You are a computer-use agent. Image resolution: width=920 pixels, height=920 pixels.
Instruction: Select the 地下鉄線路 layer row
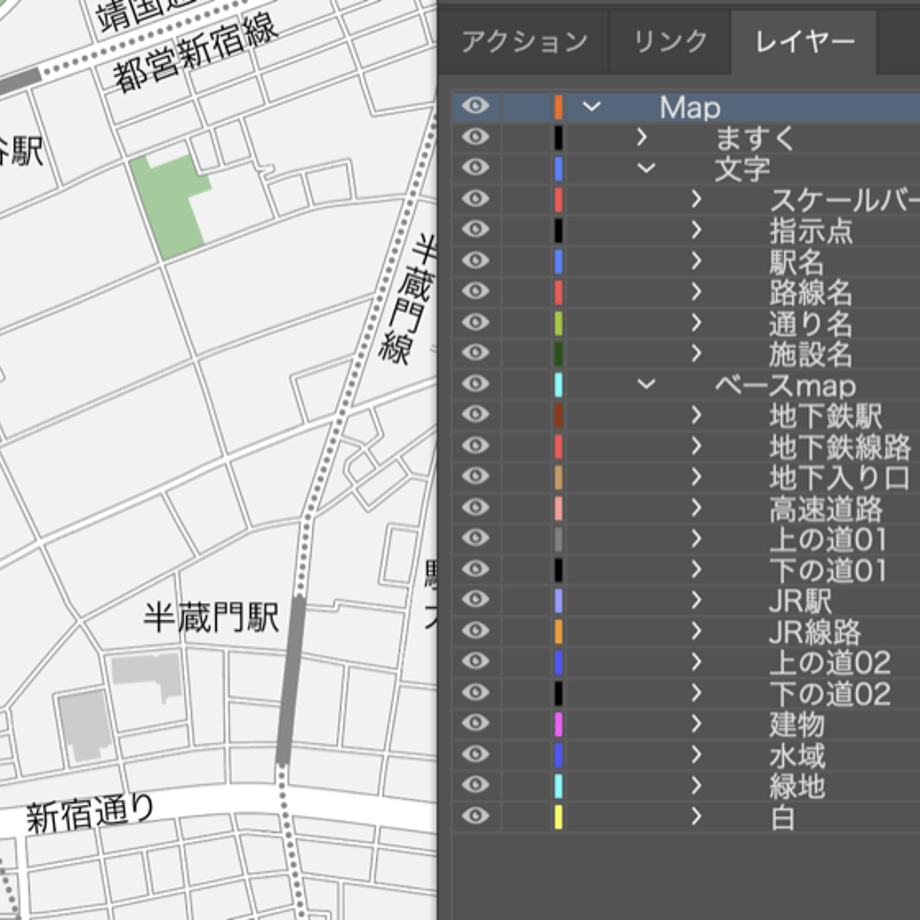click(686, 446)
